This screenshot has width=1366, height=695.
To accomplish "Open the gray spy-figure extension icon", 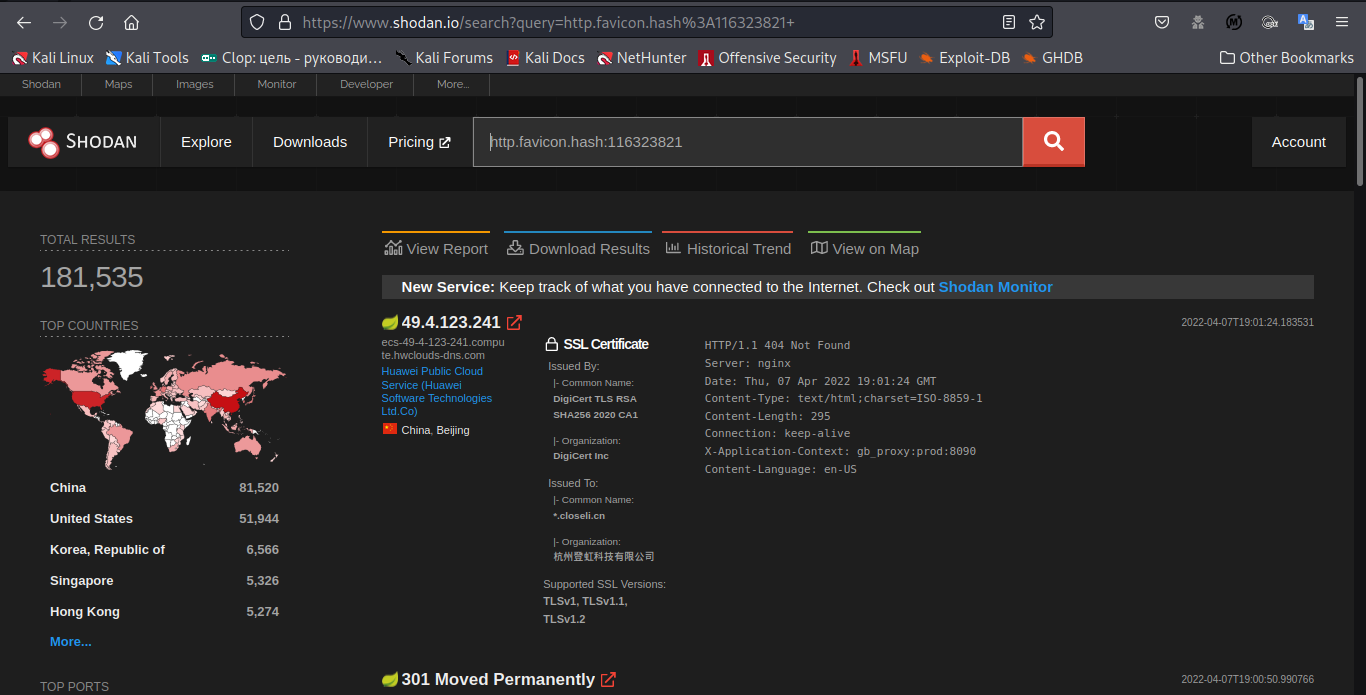I will [x=1198, y=22].
